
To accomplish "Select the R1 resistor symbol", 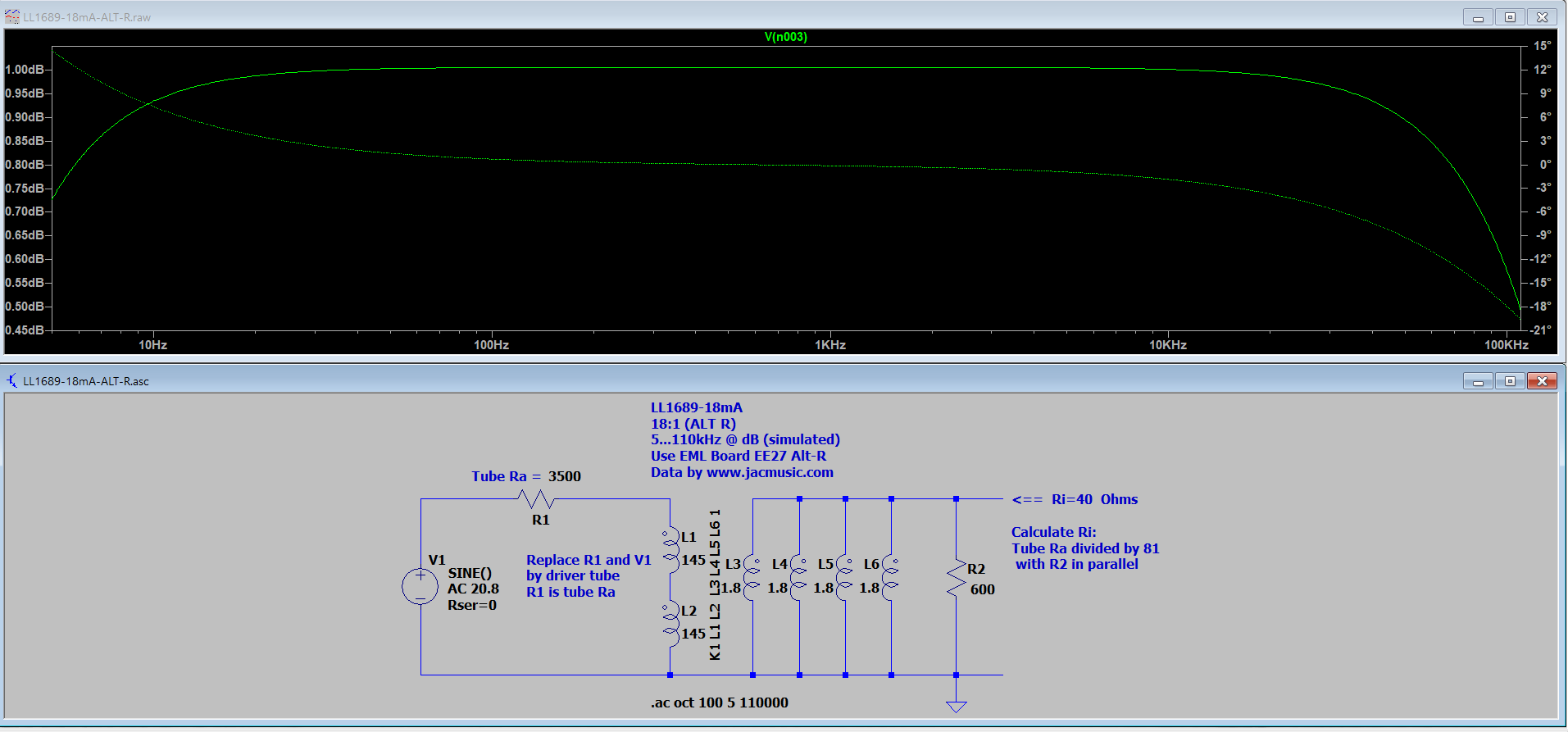I will click(x=537, y=498).
